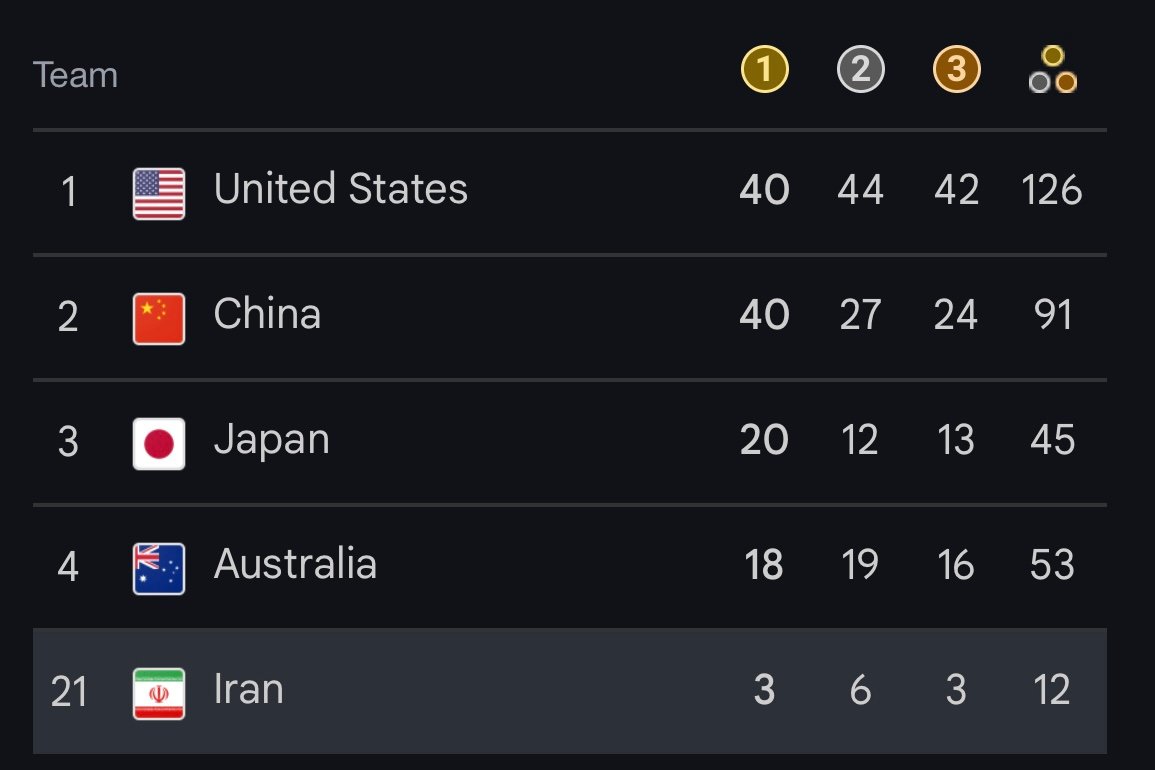Click the silver medal column icon
The image size is (1155, 770).
pyautogui.click(x=860, y=69)
